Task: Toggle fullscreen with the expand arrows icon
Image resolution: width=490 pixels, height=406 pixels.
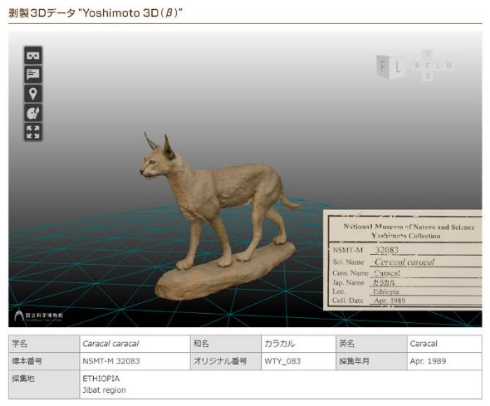Action: [x=33, y=132]
